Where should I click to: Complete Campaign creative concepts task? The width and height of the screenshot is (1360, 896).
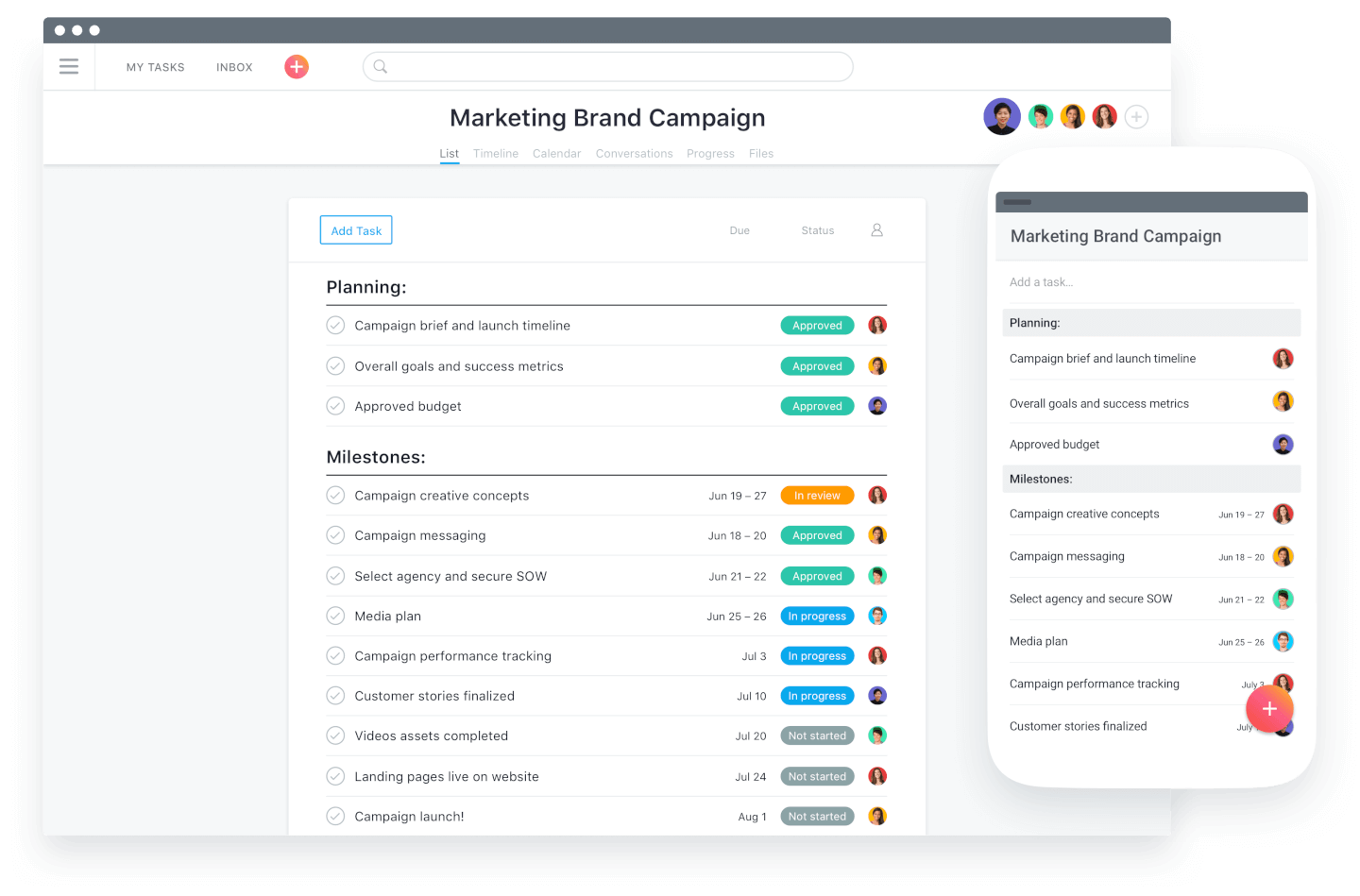pos(335,496)
